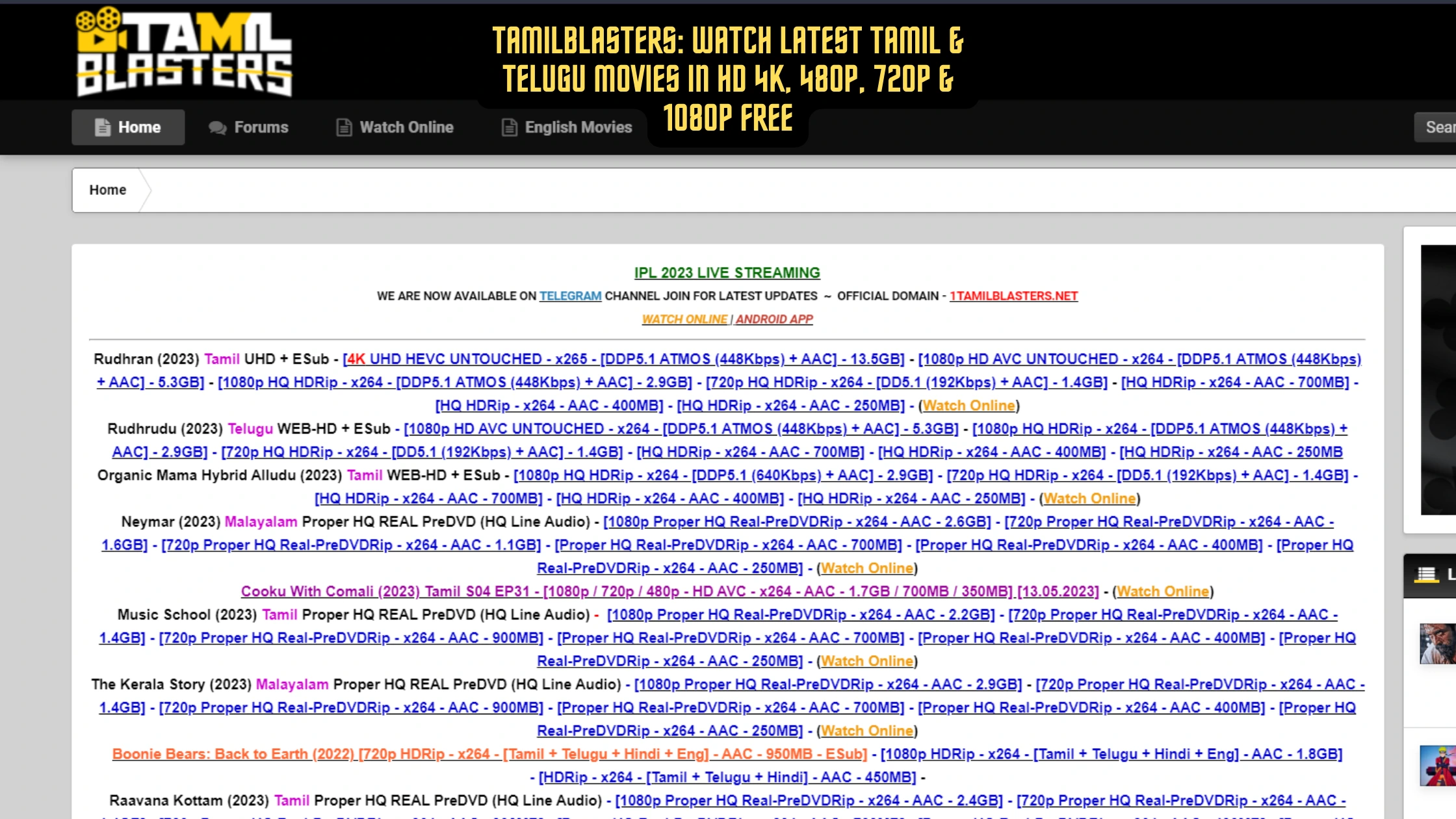Viewport: 1456px width, 819px height.
Task: Open Cooku With Comali S04 EP31 link
Action: (669, 592)
